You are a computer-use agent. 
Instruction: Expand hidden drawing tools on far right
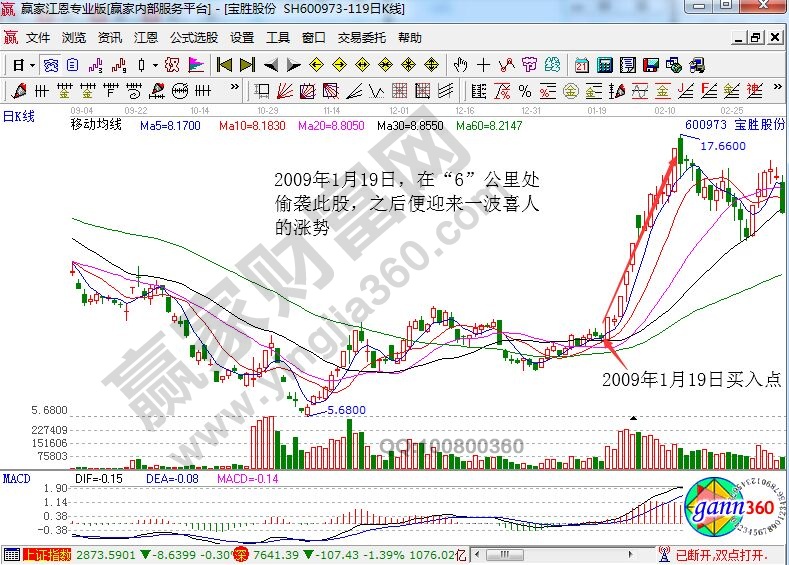coord(779,92)
